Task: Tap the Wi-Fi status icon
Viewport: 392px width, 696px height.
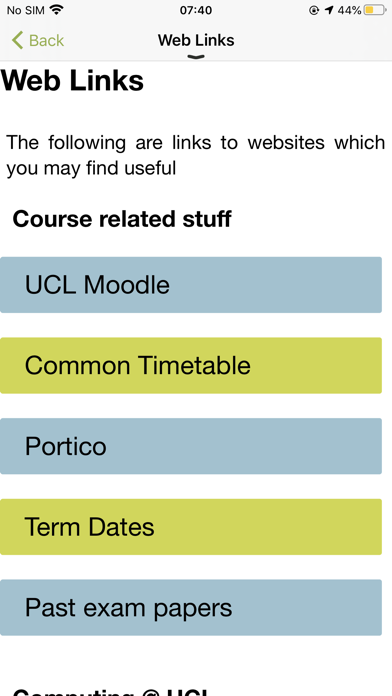Action: (x=56, y=10)
